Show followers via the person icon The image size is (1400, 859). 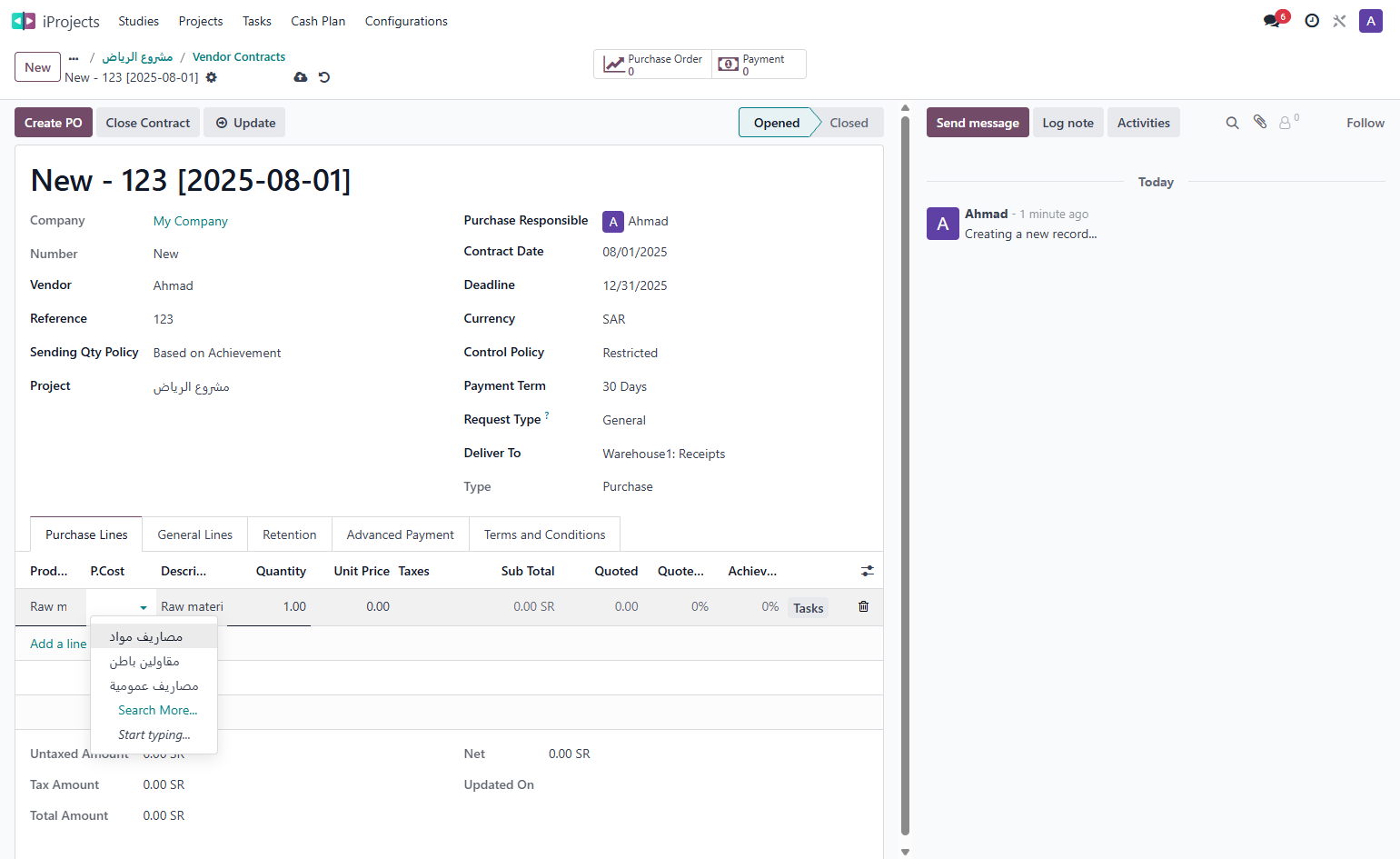(x=1288, y=122)
